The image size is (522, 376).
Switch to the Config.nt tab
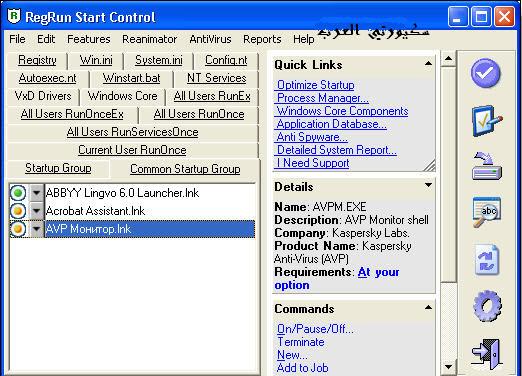tap(226, 60)
